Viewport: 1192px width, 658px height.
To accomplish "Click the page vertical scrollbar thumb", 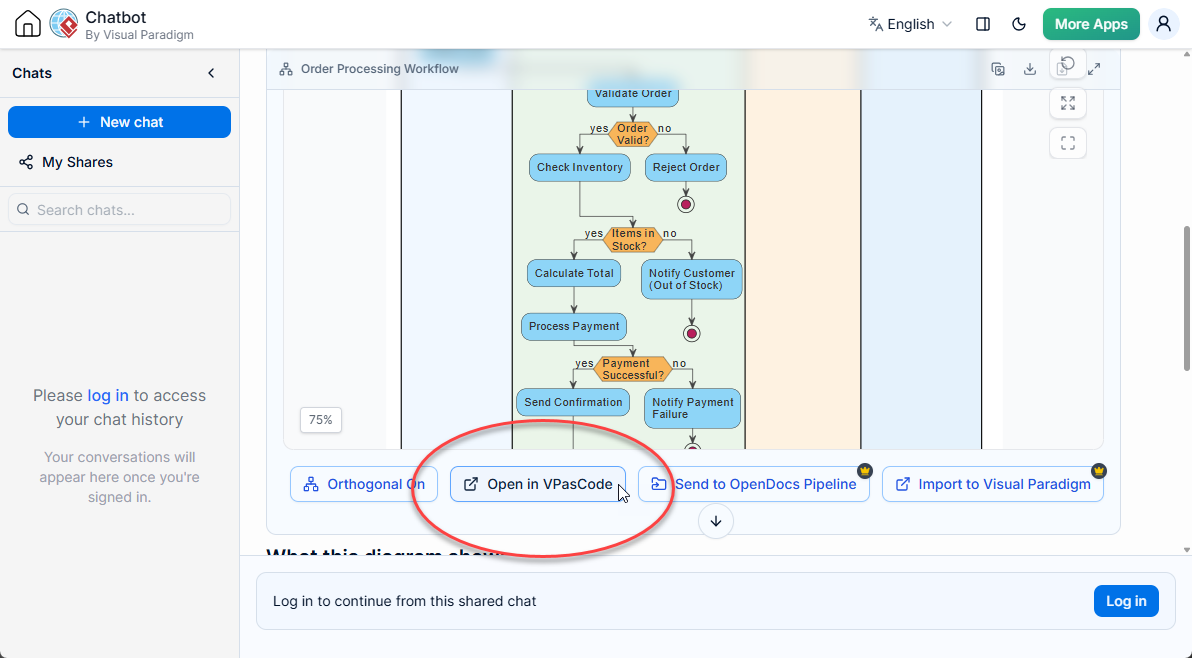I will pyautogui.click(x=1187, y=298).
